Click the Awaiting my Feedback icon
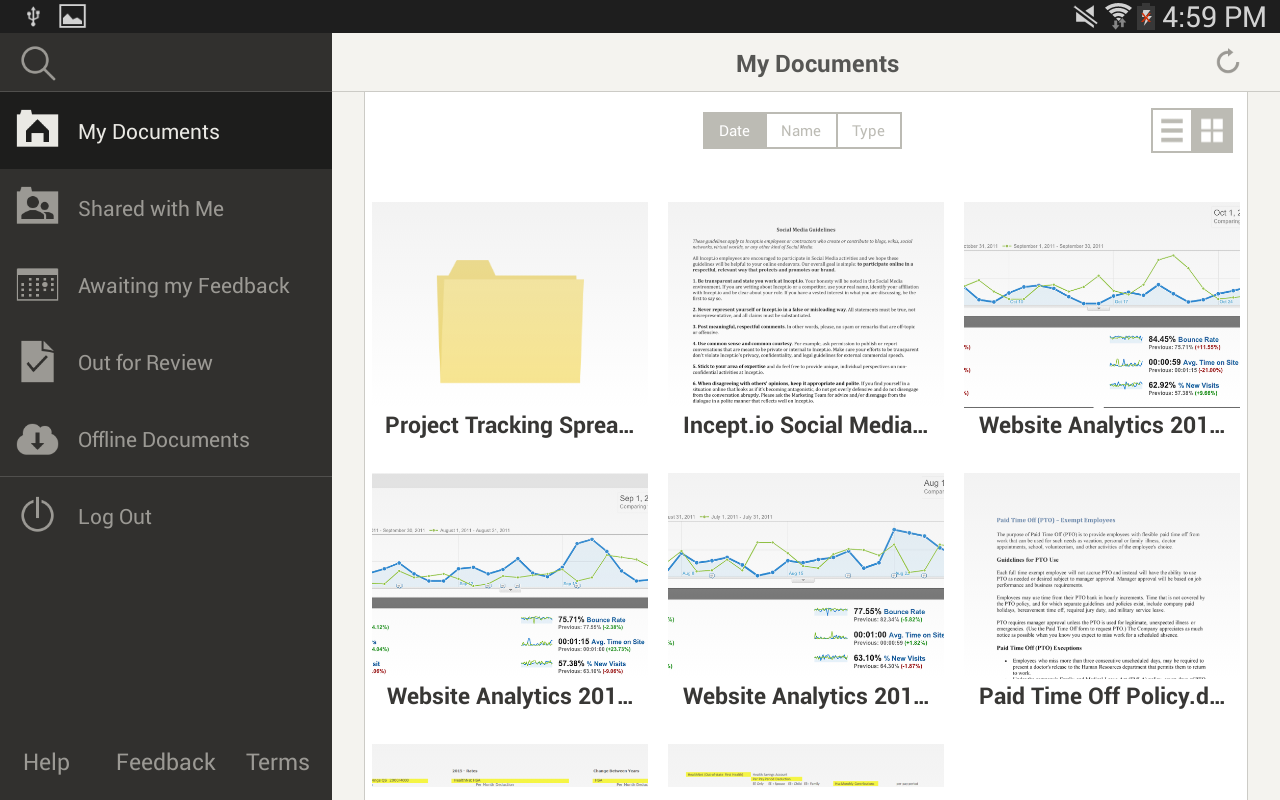 coord(37,285)
